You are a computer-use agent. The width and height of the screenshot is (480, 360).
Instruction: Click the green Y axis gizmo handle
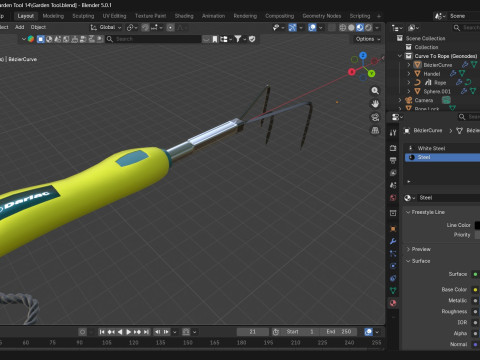tap(371, 73)
